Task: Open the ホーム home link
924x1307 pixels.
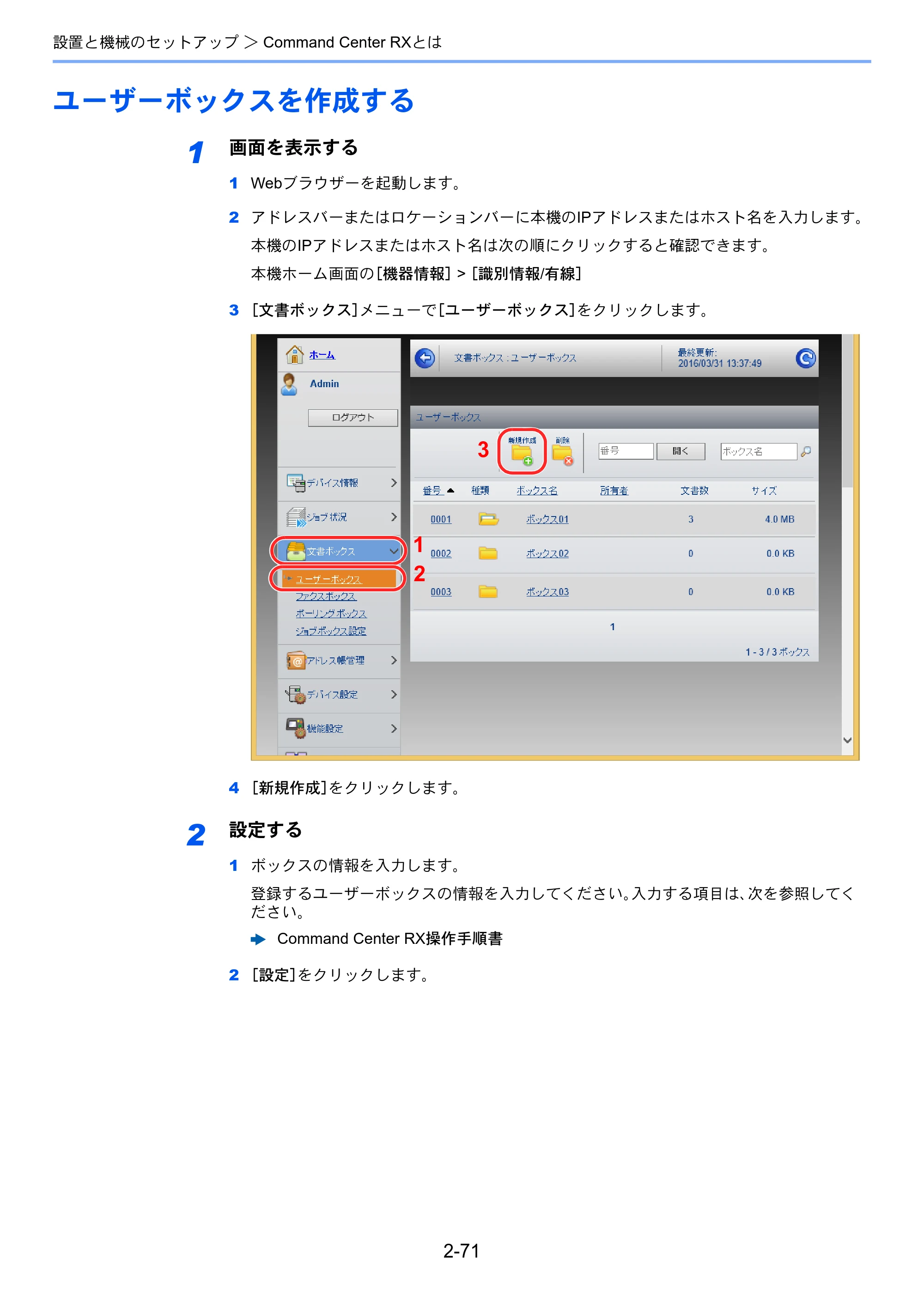Action: pos(322,355)
